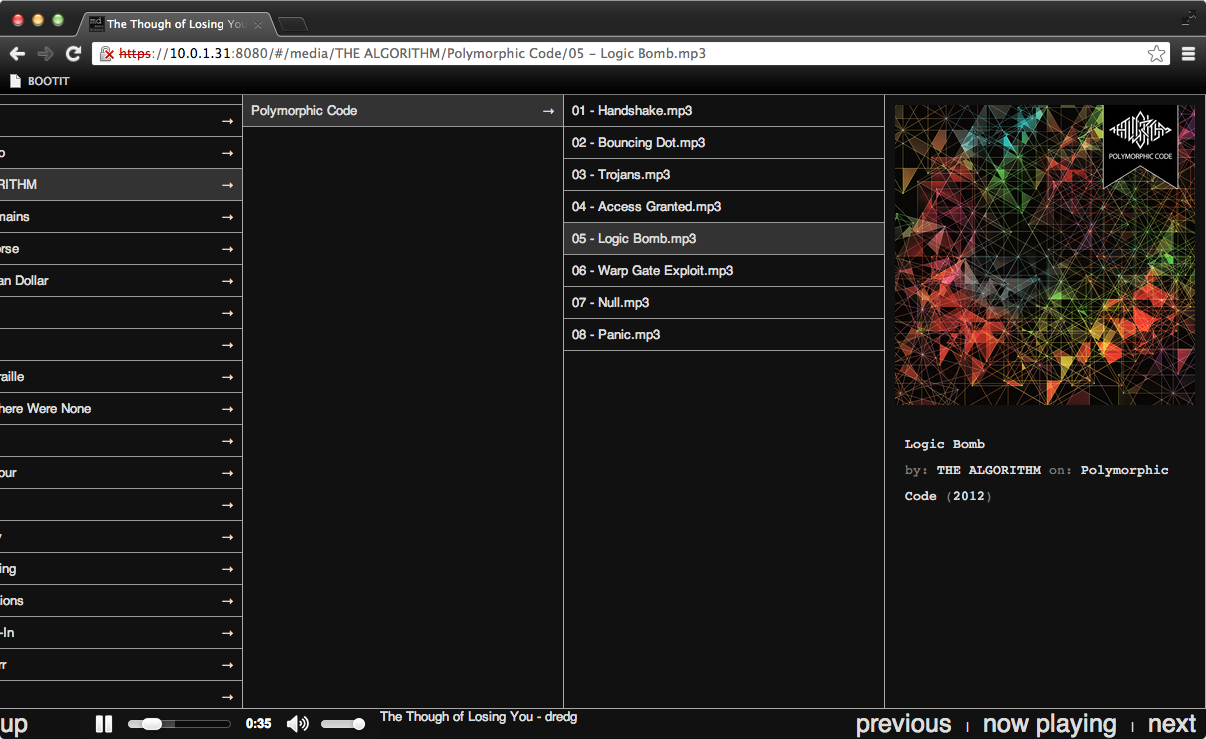
Task: Click 'The Though of Losing You - dredg' title
Action: (x=478, y=717)
